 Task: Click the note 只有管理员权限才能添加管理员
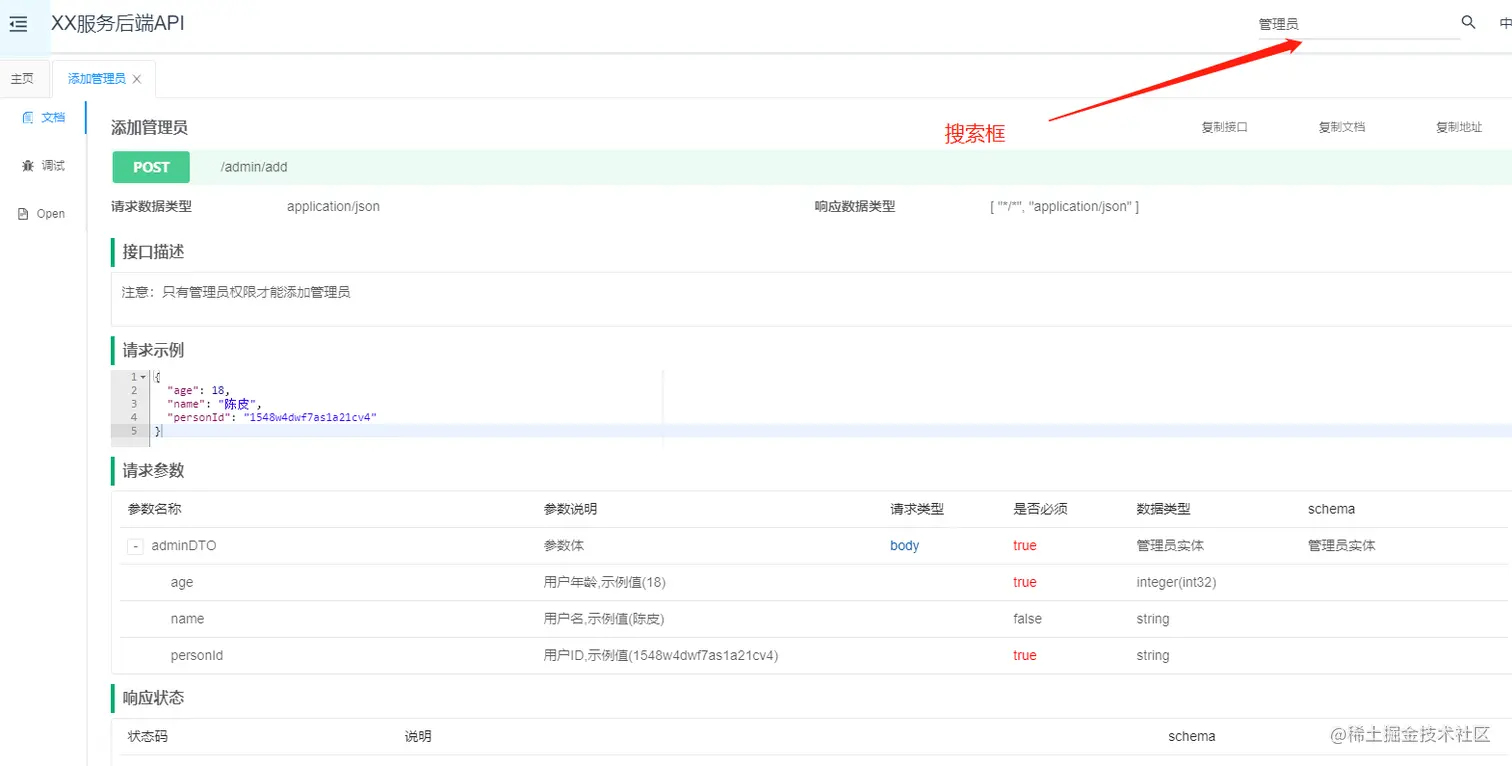point(236,292)
